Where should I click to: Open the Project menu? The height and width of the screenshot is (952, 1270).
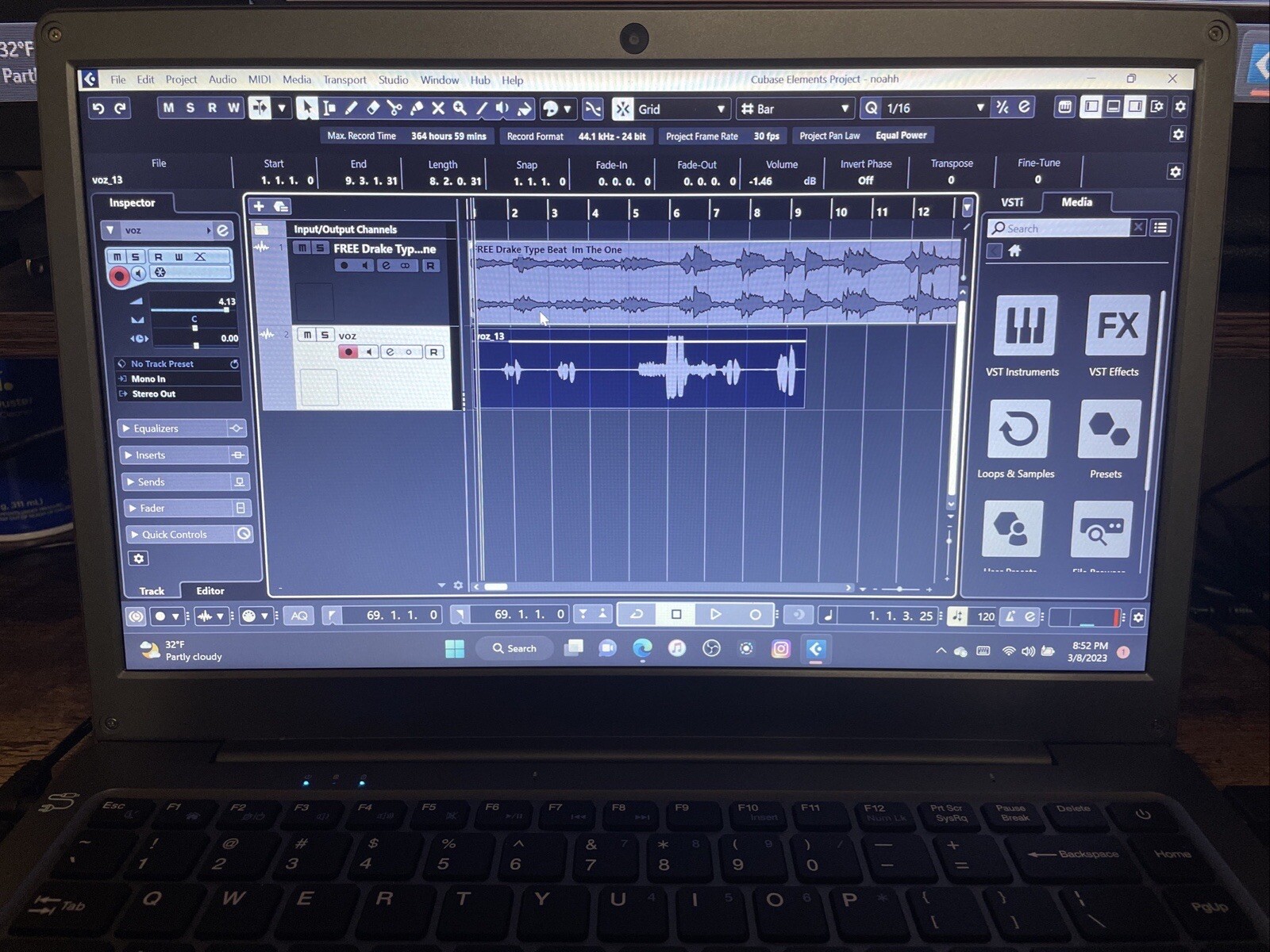pyautogui.click(x=181, y=79)
